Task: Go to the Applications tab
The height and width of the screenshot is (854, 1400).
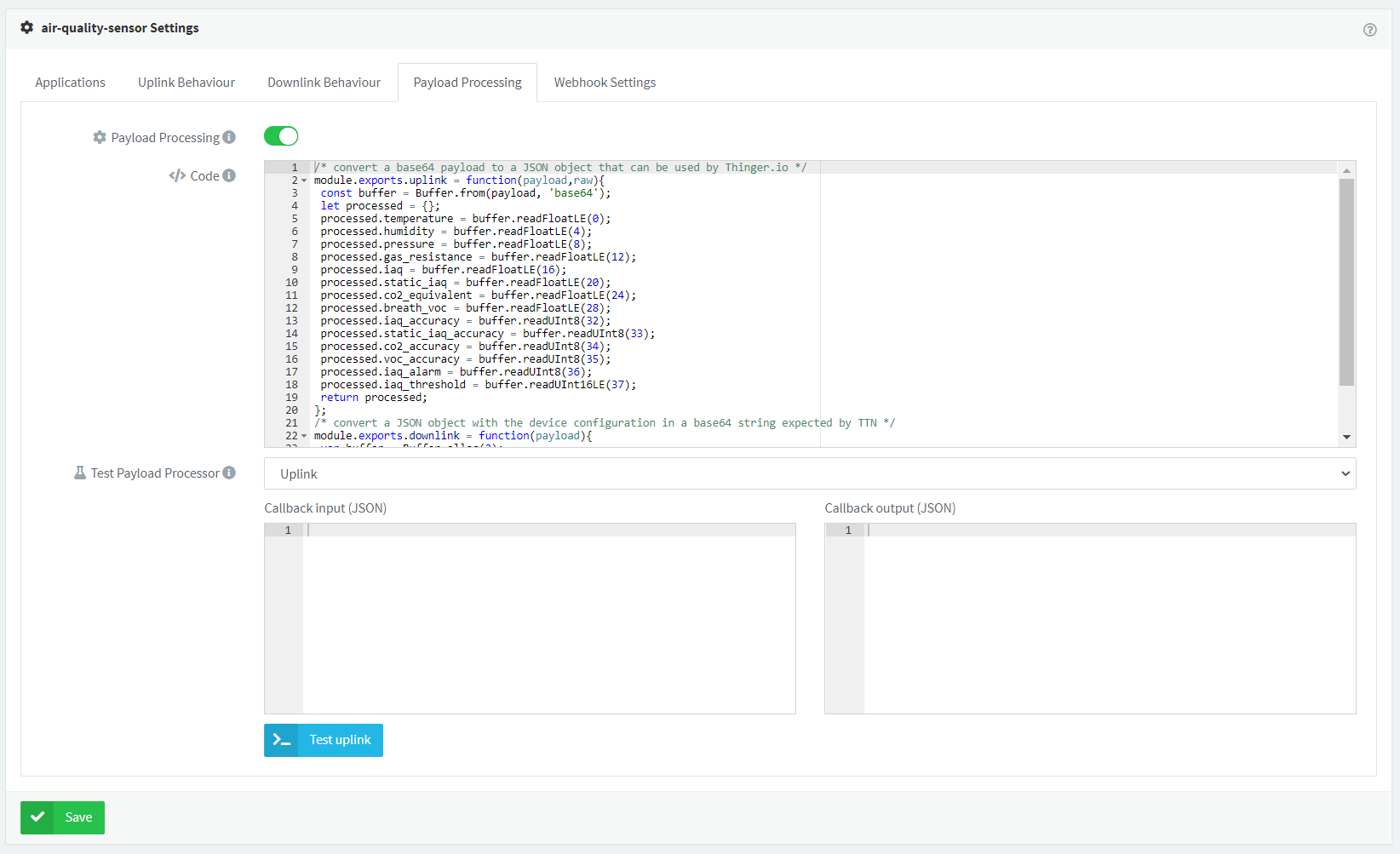Action: pos(70,82)
